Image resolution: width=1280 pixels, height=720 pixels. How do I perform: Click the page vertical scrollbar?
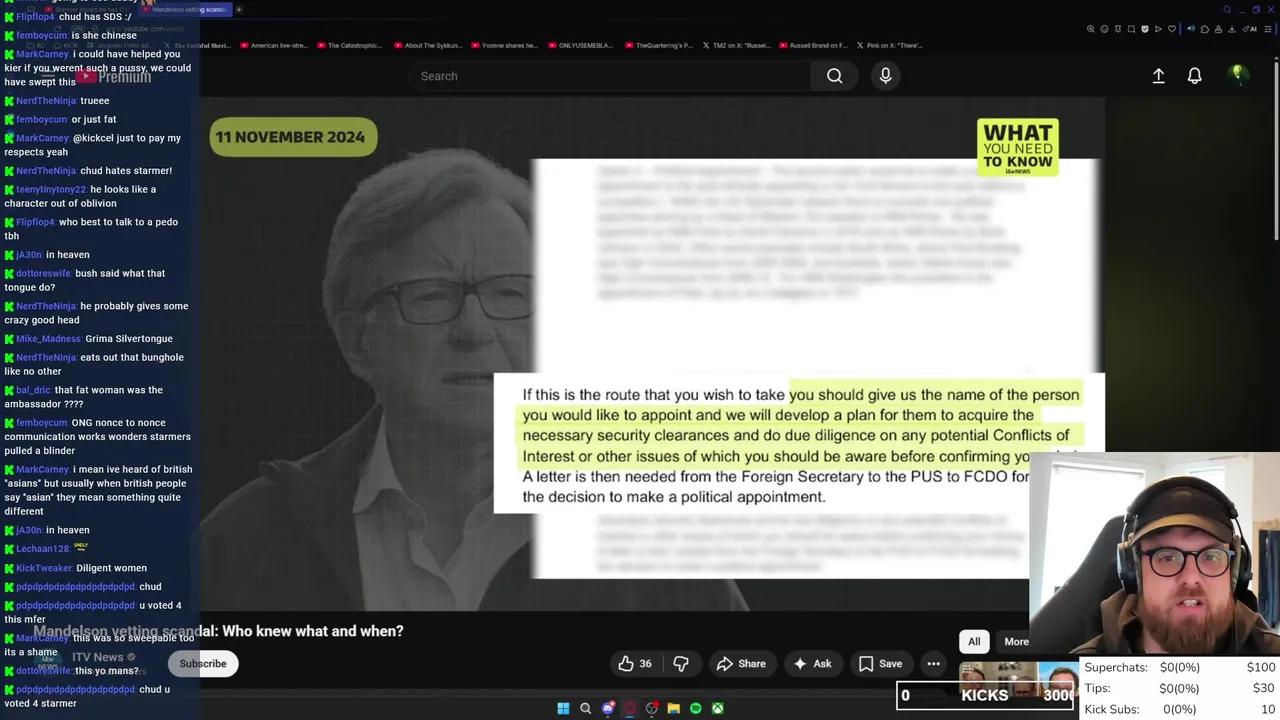pos(1275,150)
